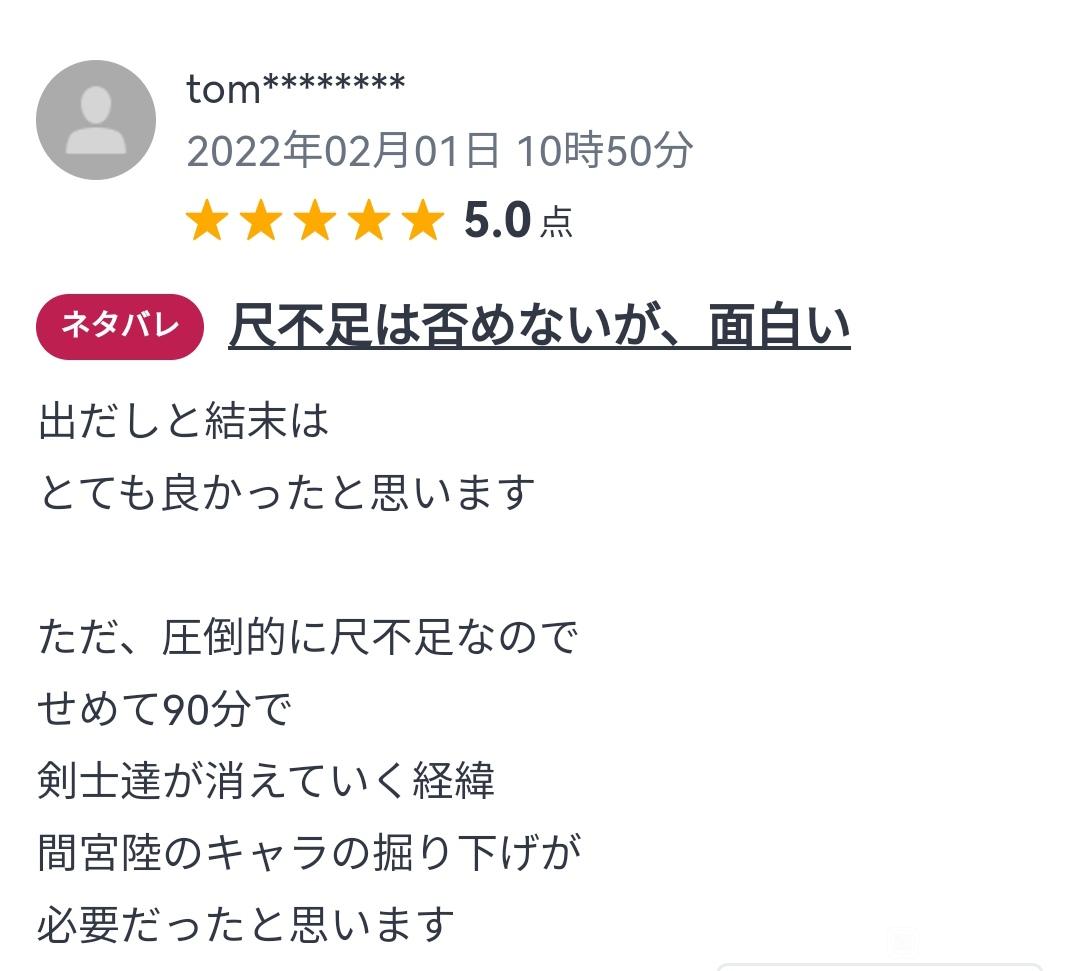Viewport: 1080px width, 971px height.
Task: Click the line とても良かったと思います
Action: (287, 493)
